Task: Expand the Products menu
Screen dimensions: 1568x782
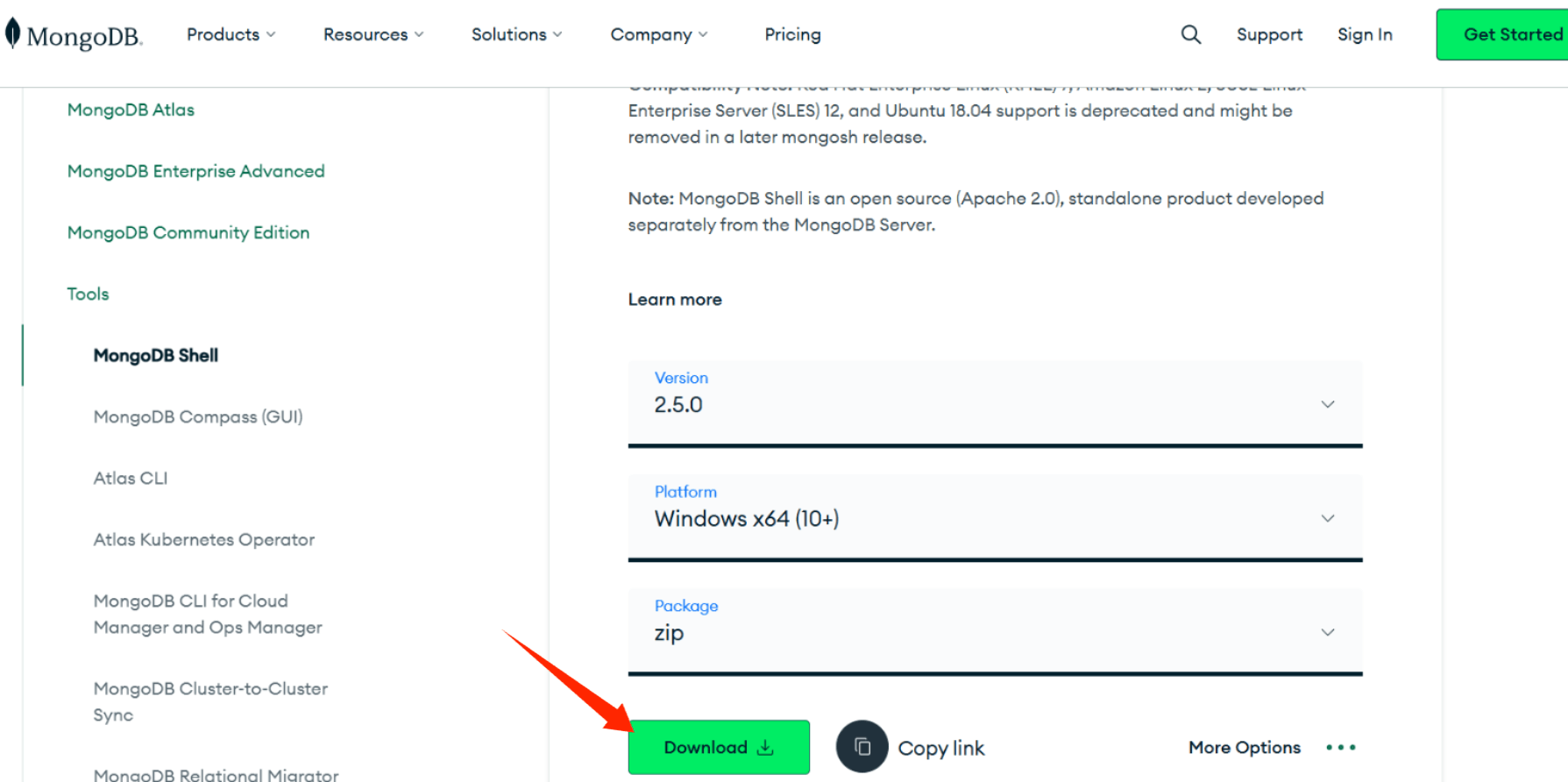Action: [231, 34]
